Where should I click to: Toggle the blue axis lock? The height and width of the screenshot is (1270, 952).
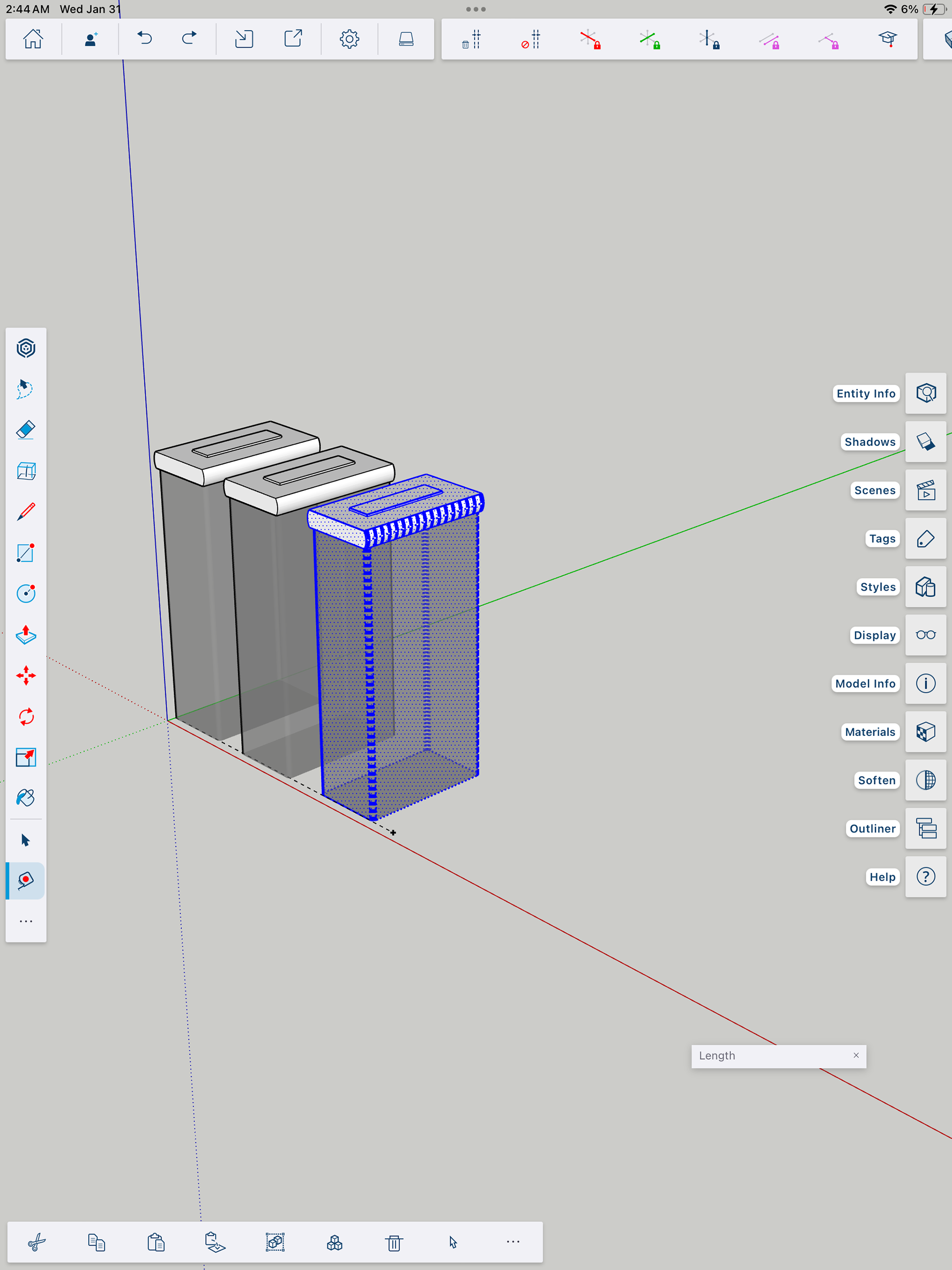click(709, 40)
